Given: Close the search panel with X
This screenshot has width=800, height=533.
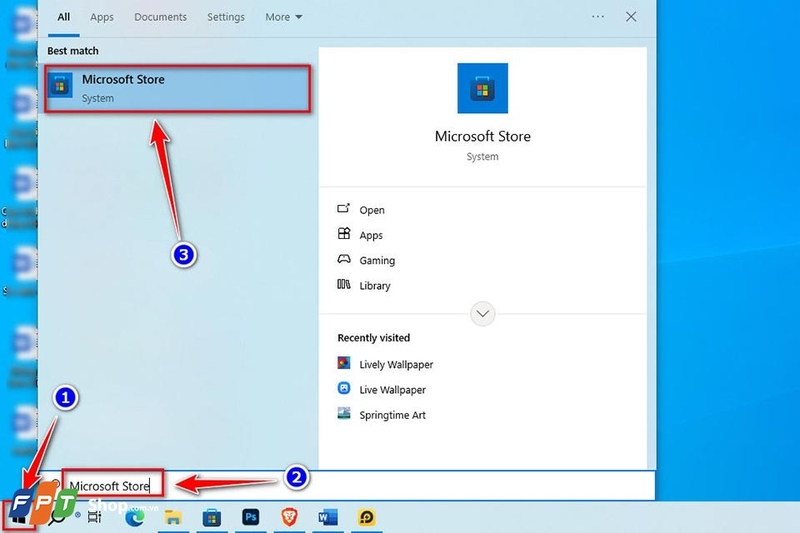Looking at the screenshot, I should click(631, 17).
